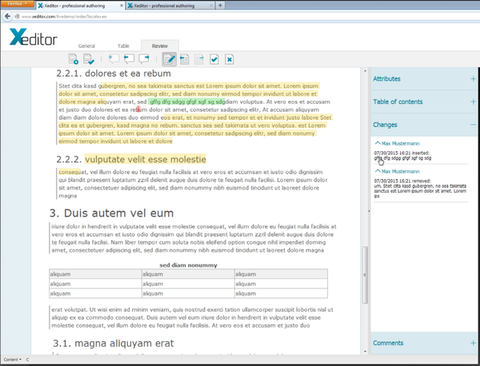Image resolution: width=480 pixels, height=366 pixels.
Task: Switch to the General tab
Action: pyautogui.click(x=87, y=46)
